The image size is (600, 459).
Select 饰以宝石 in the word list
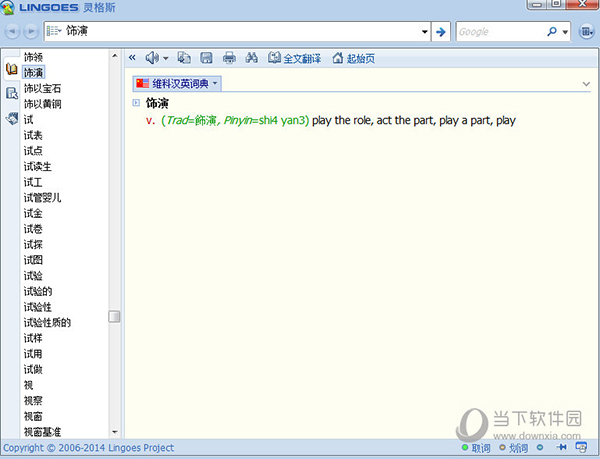(x=42, y=88)
